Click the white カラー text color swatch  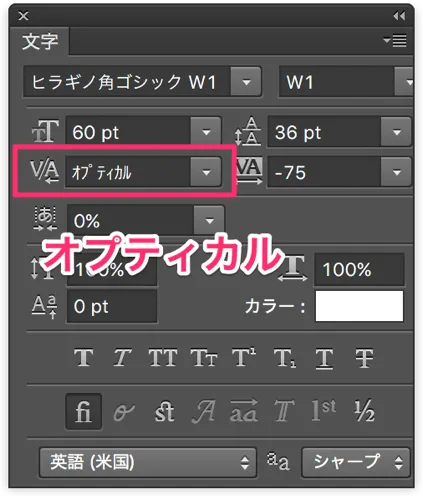tap(359, 306)
